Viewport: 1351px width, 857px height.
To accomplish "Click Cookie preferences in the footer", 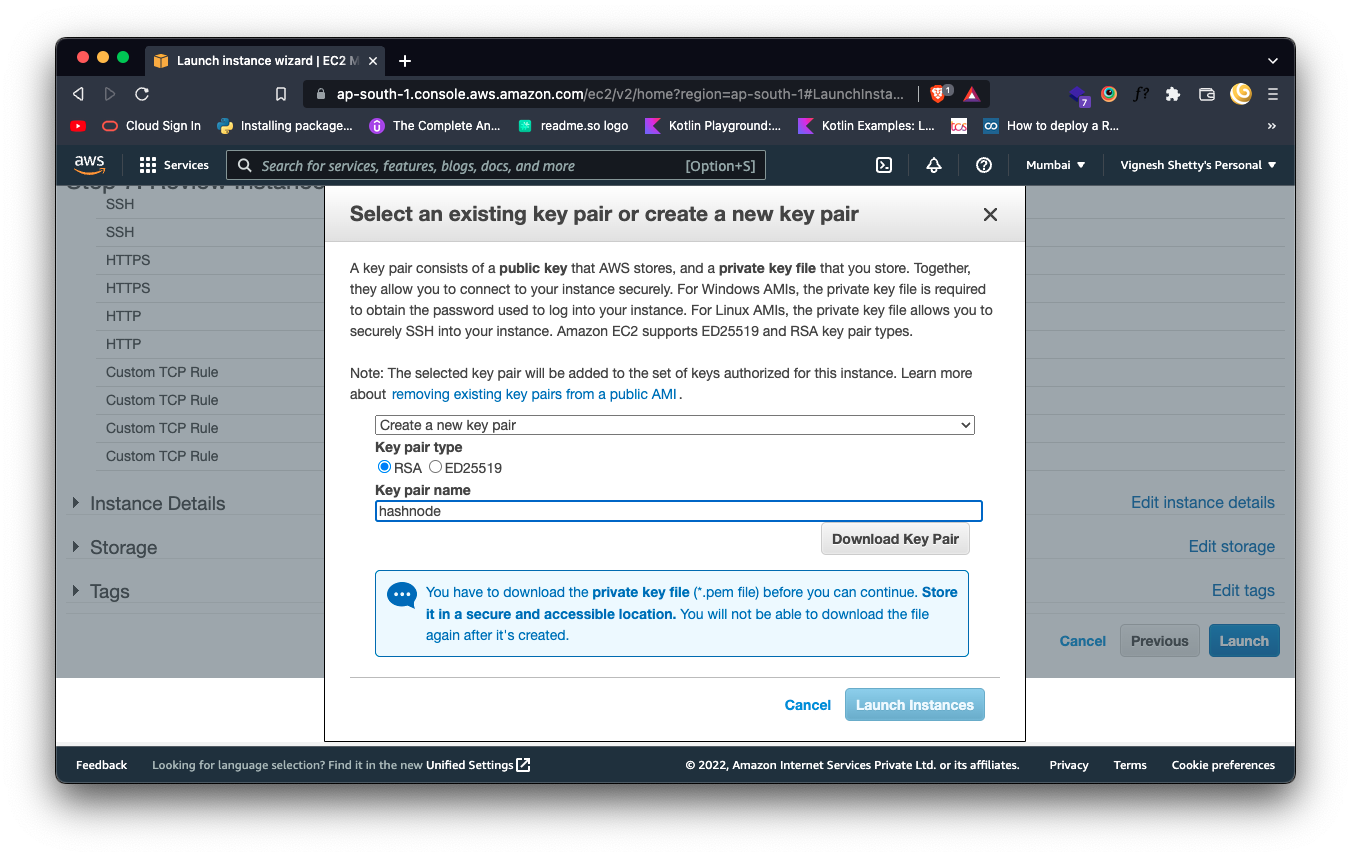I will (x=1223, y=765).
